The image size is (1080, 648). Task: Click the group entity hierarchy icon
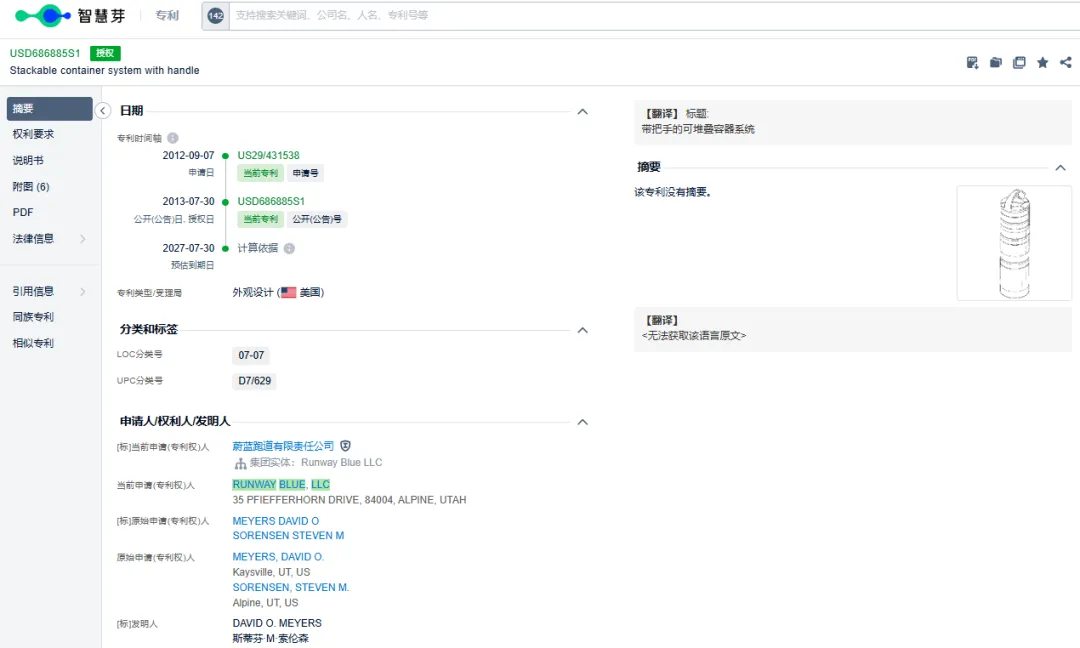pyautogui.click(x=240, y=463)
